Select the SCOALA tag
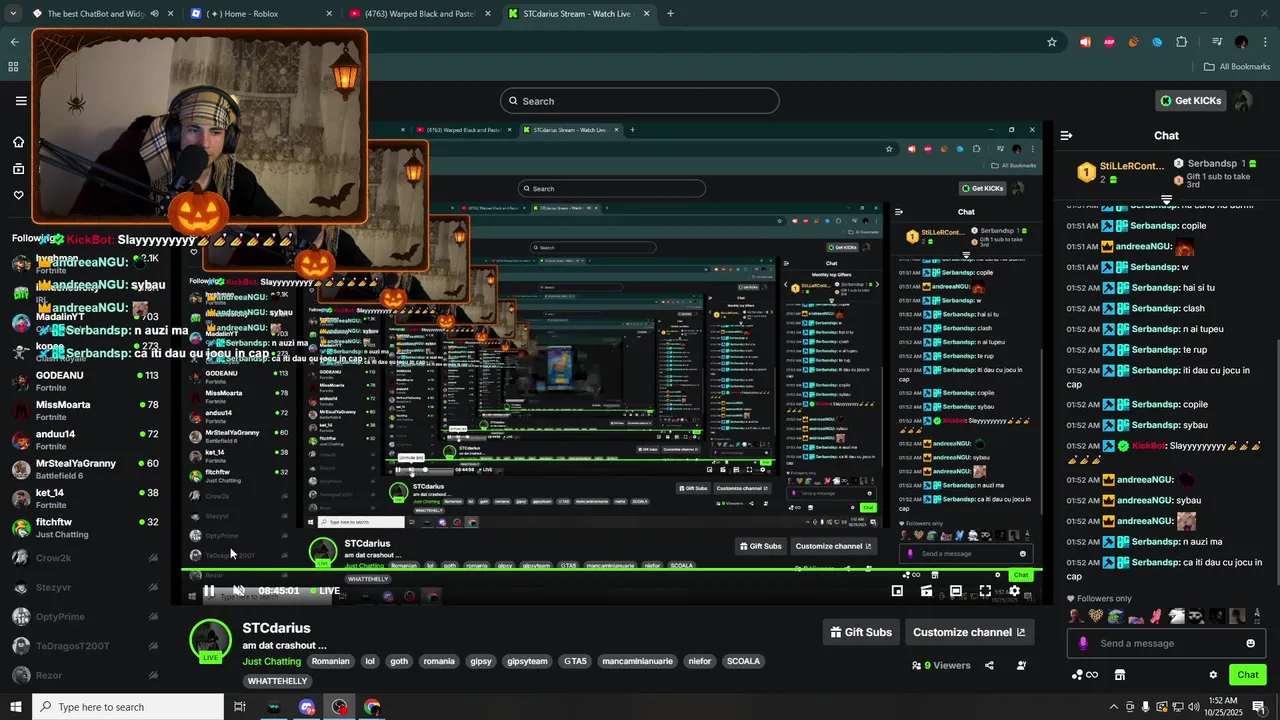 [x=743, y=661]
